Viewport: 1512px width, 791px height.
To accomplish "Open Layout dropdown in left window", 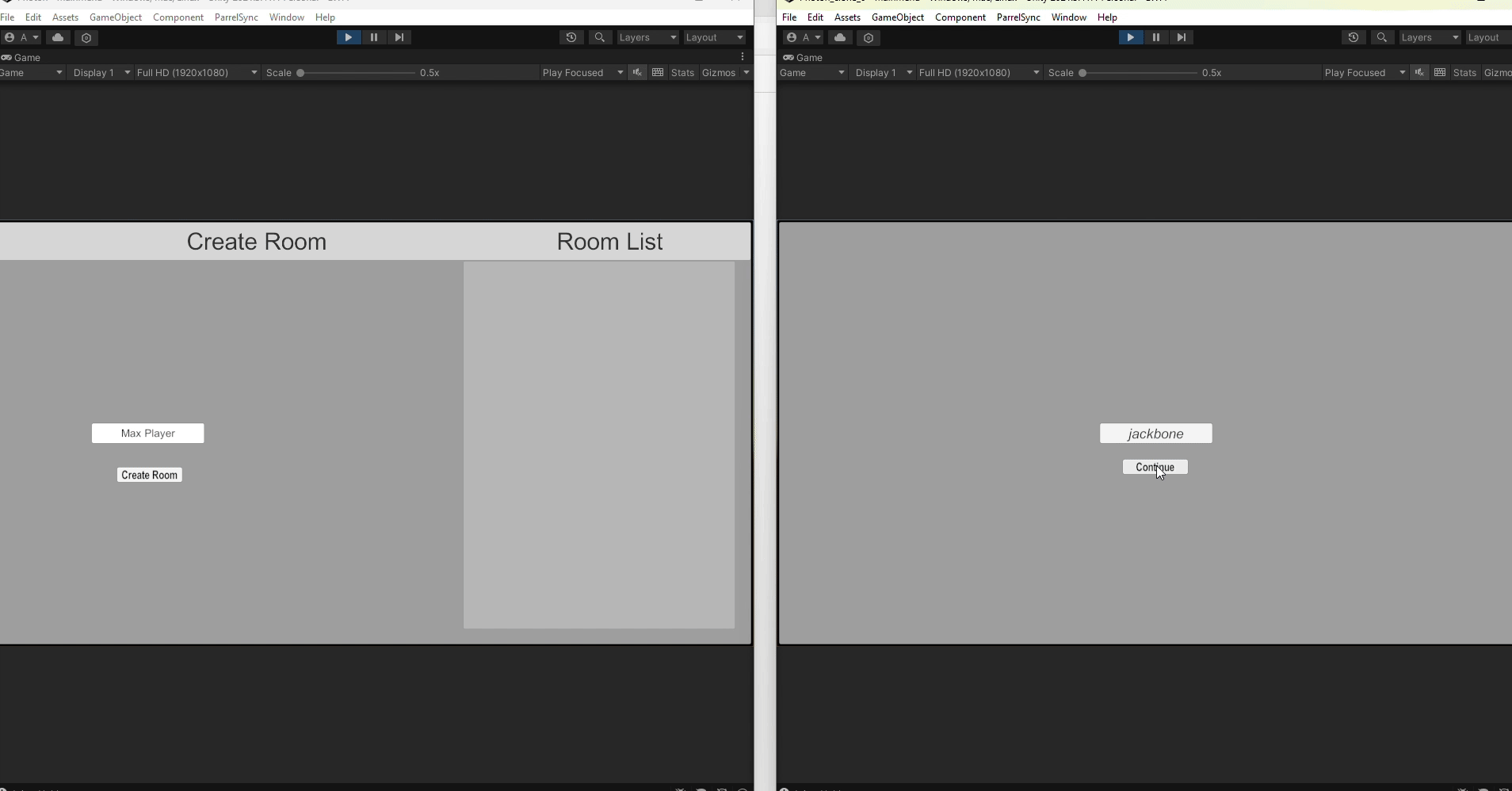I will [714, 37].
